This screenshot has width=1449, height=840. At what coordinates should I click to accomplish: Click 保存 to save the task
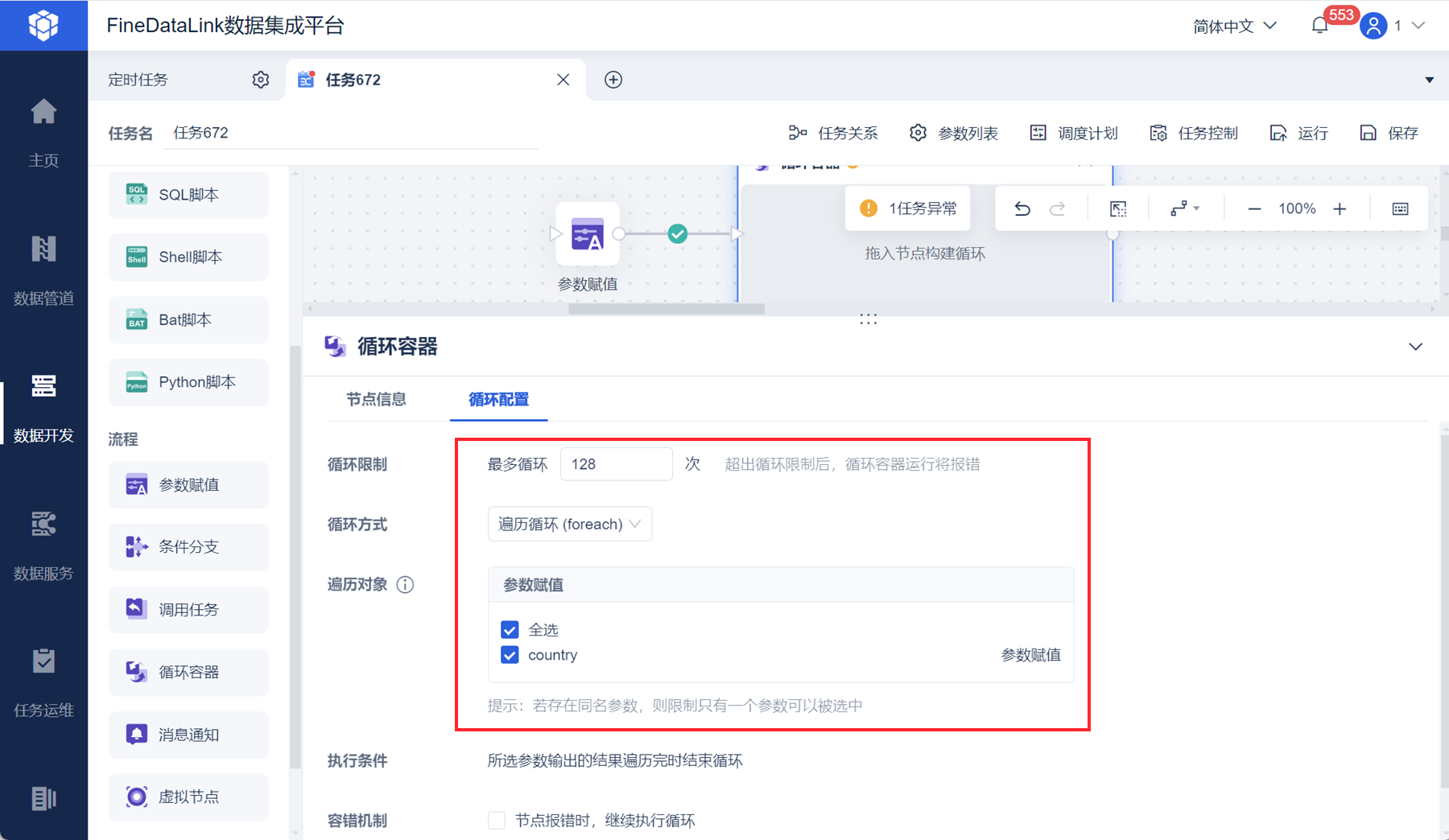click(x=1389, y=133)
